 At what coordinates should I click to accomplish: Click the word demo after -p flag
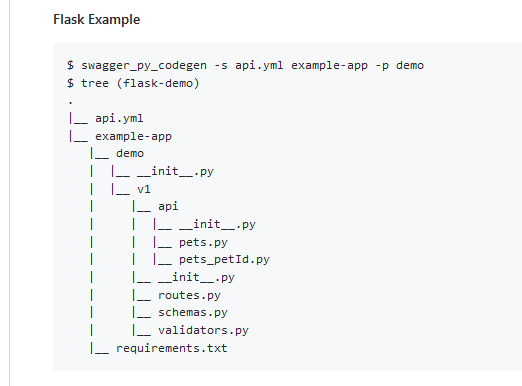(x=410, y=65)
